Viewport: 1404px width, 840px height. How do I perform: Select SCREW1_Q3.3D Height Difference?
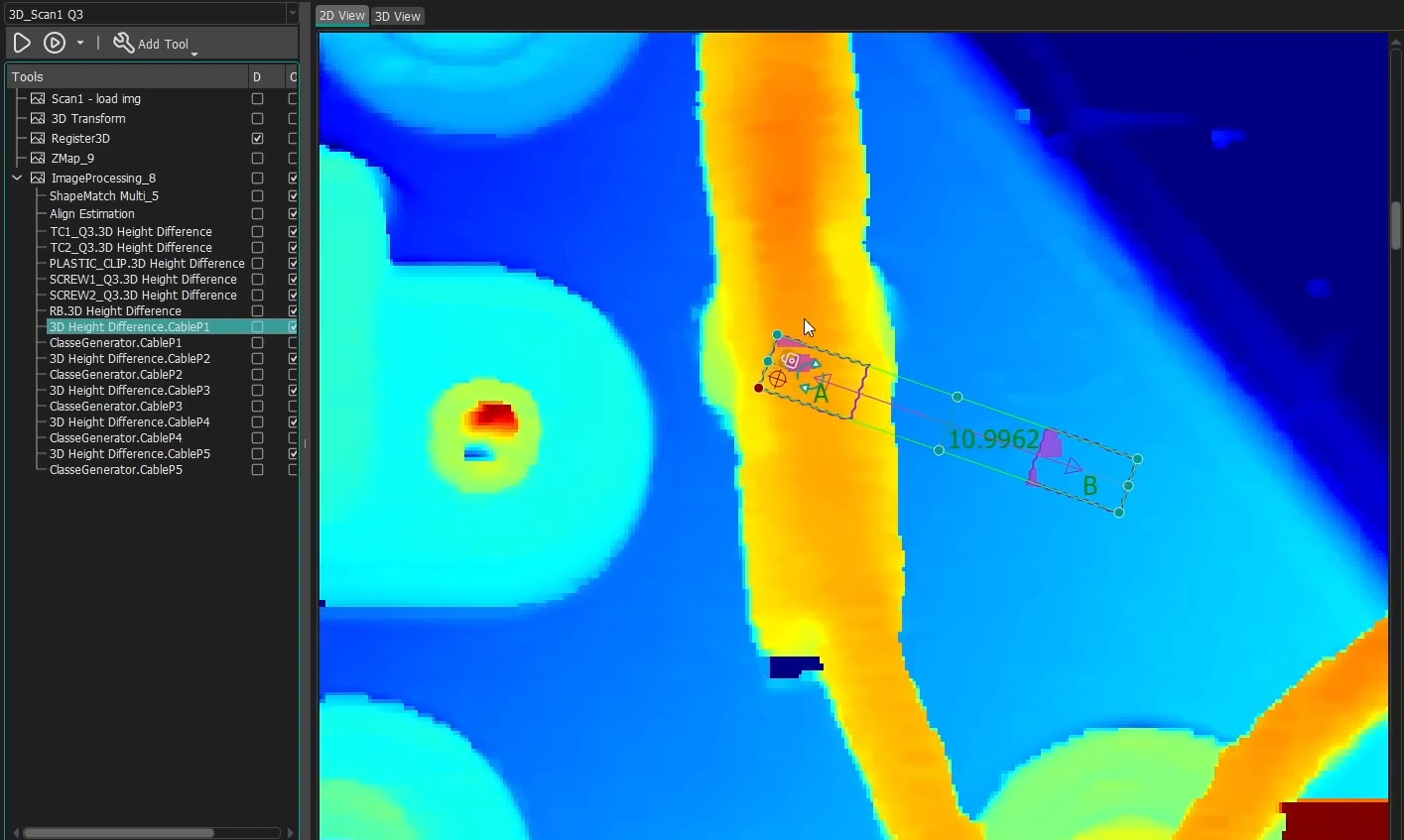pyautogui.click(x=143, y=280)
